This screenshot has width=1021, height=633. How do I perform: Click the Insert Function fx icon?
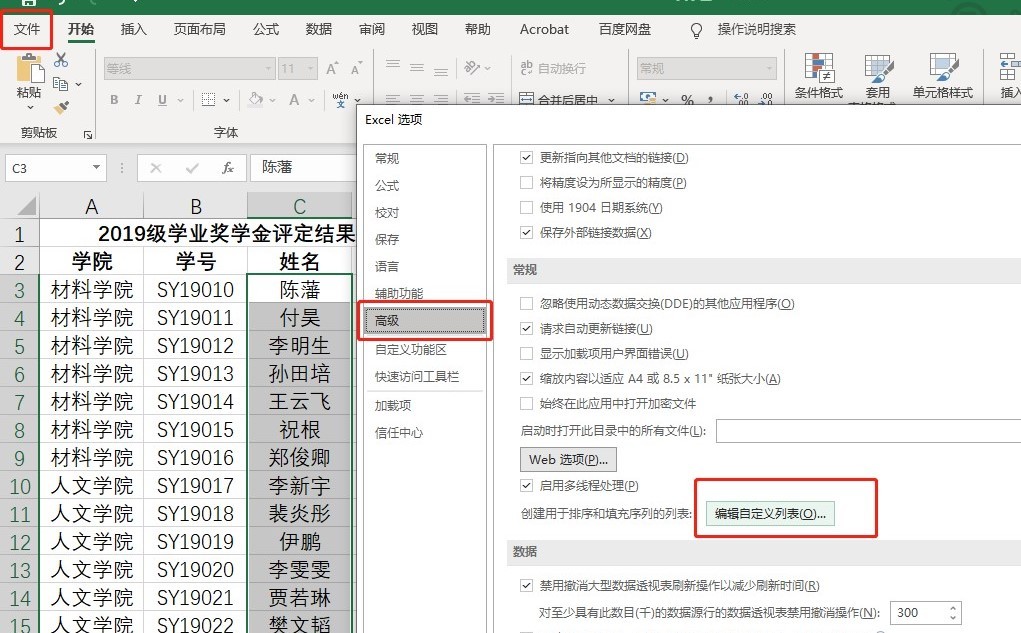point(227,168)
